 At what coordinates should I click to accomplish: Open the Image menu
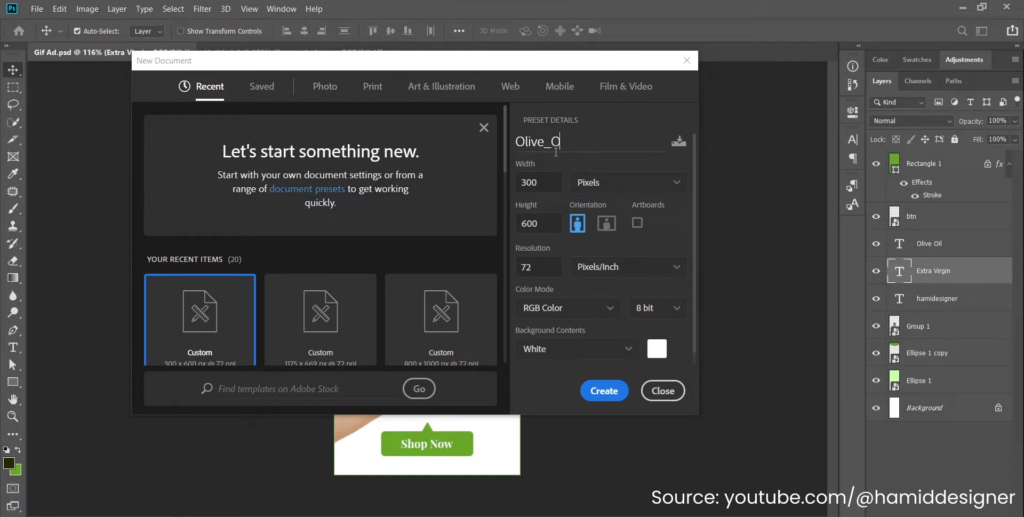87,9
